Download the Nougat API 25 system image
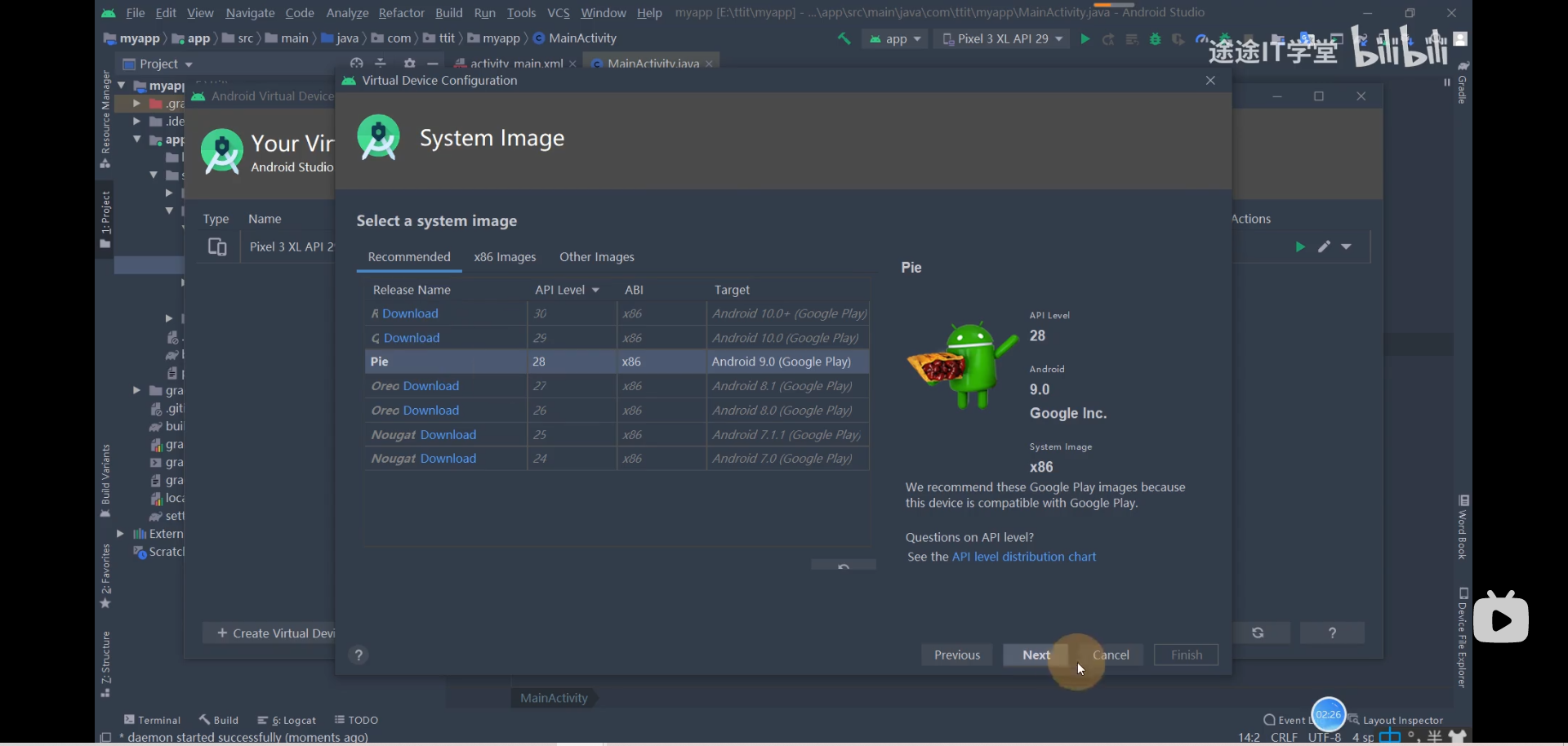Image resolution: width=1568 pixels, height=746 pixels. (448, 435)
